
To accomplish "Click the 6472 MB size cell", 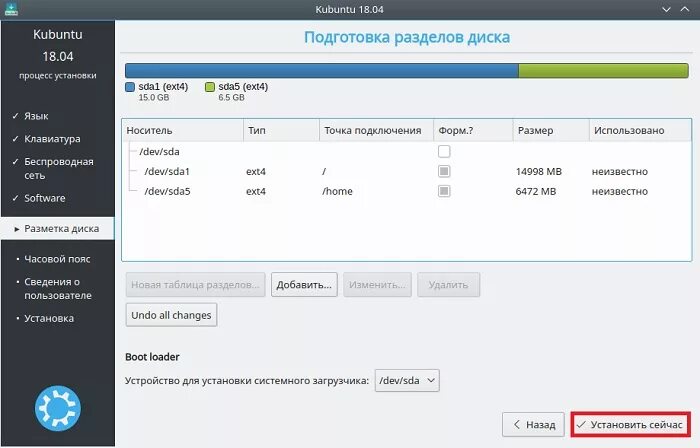I will [x=536, y=191].
